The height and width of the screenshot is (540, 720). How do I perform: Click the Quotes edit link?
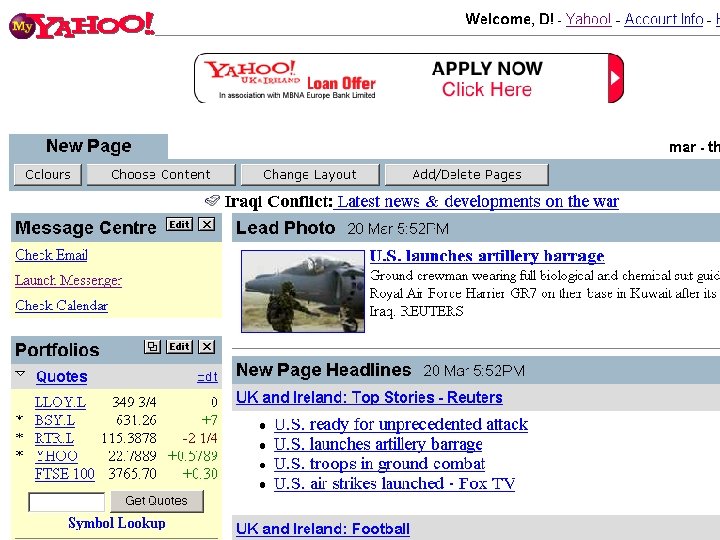(207, 377)
